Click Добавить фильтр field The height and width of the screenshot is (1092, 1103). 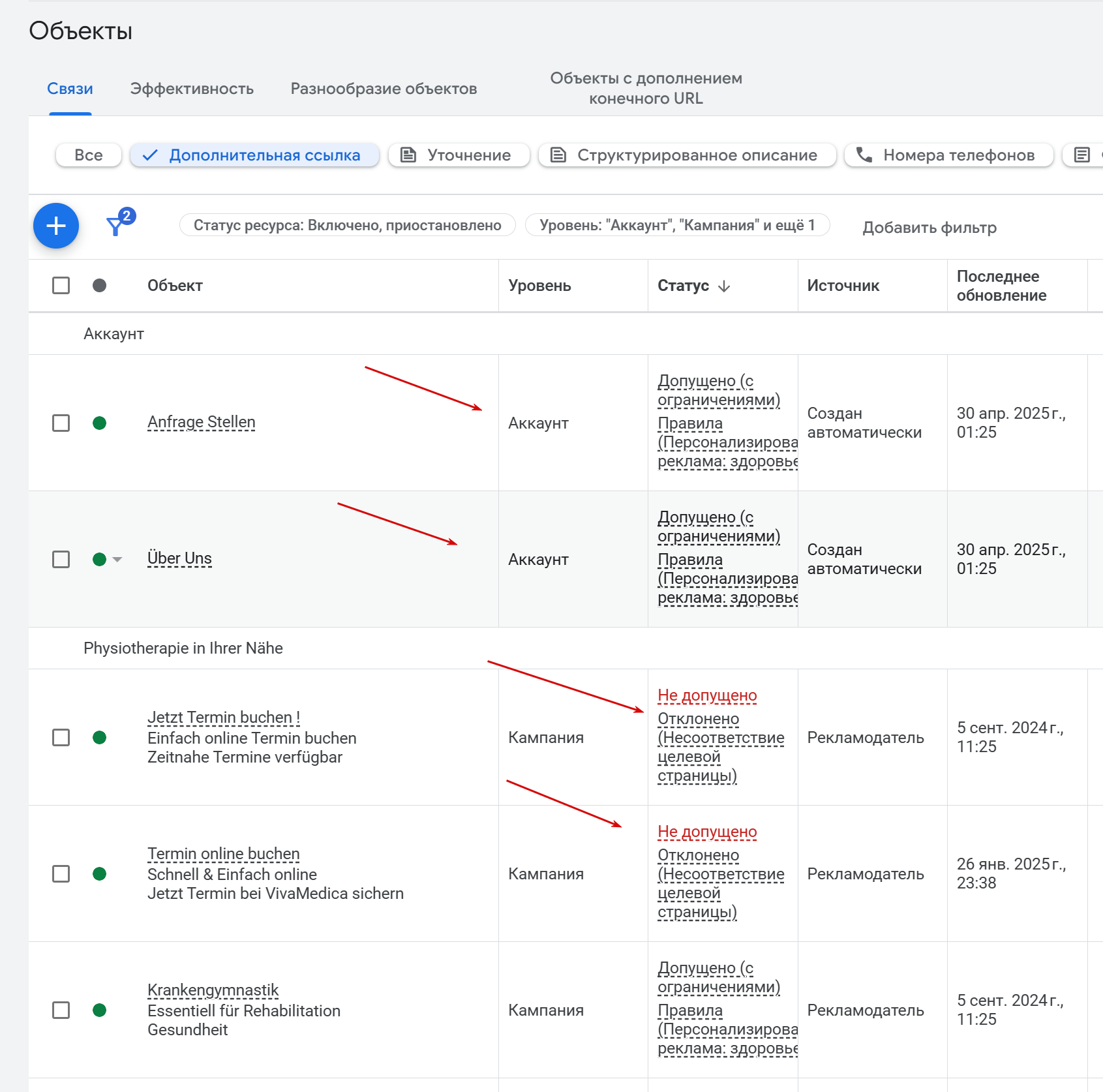coord(929,228)
